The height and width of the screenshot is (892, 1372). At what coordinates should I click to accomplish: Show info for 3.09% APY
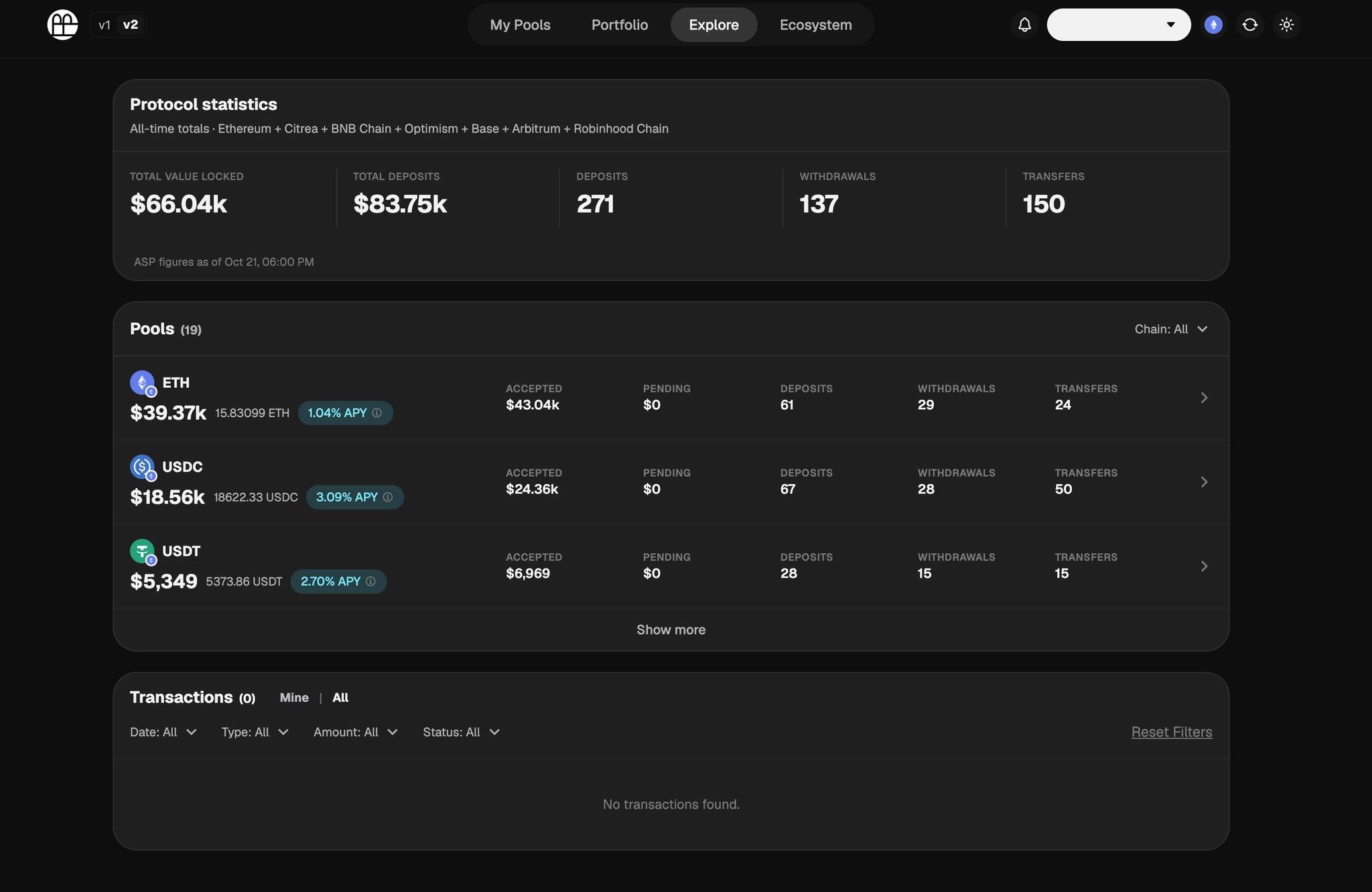pos(387,497)
